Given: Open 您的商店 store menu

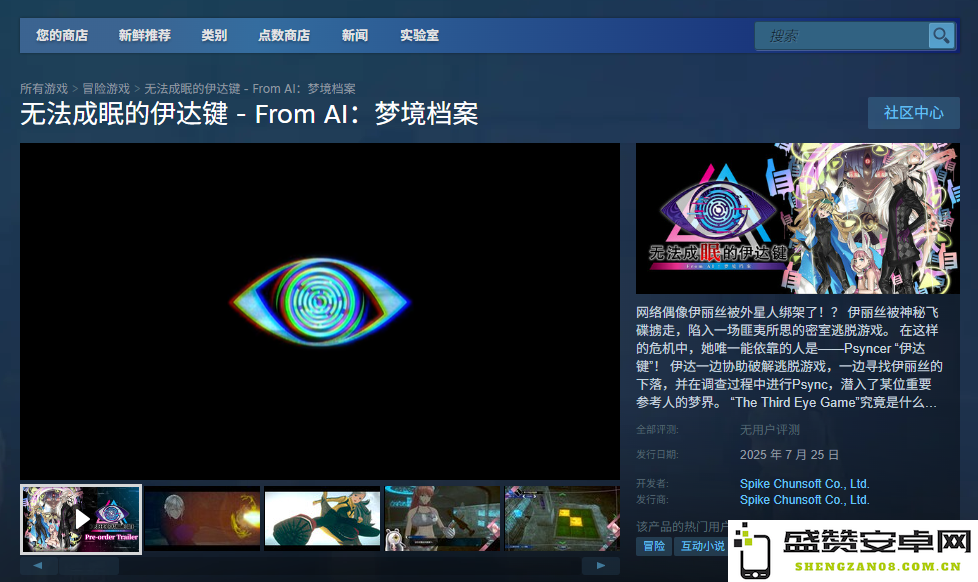Looking at the screenshot, I should tap(62, 36).
